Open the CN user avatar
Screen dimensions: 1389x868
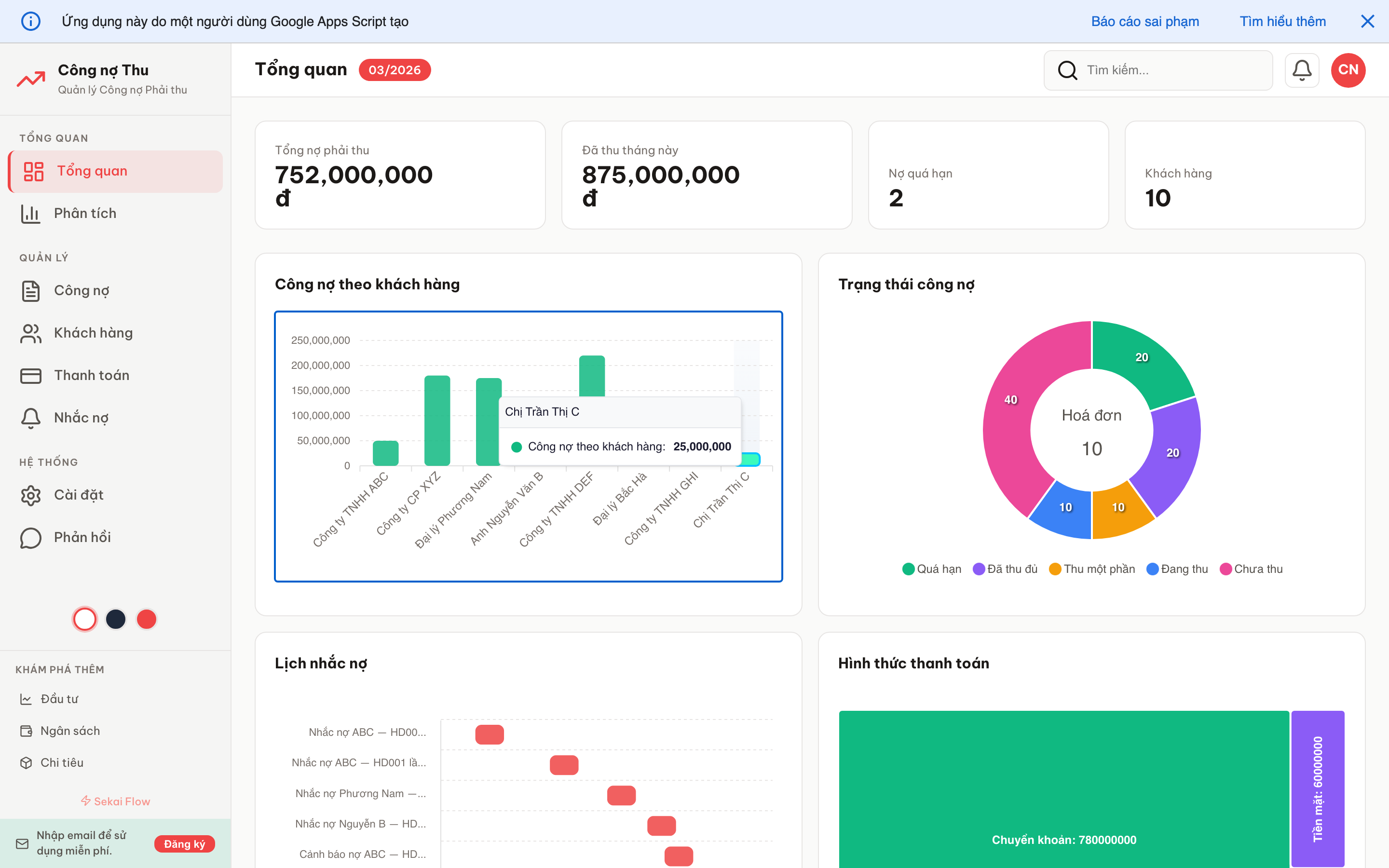pos(1348,70)
